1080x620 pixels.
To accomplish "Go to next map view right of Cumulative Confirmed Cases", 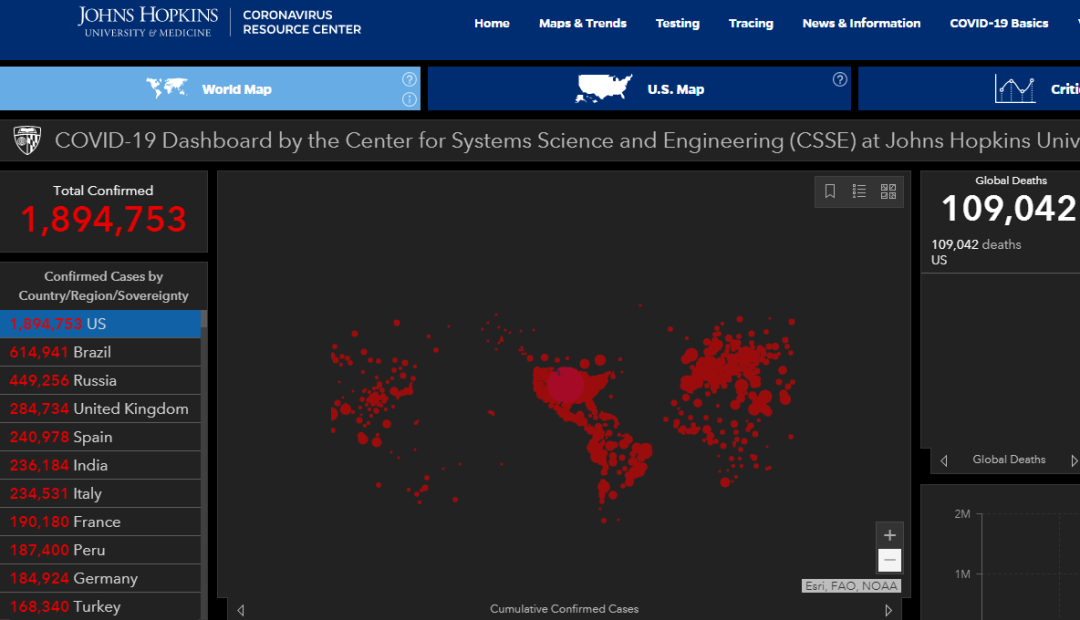I will point(888,609).
